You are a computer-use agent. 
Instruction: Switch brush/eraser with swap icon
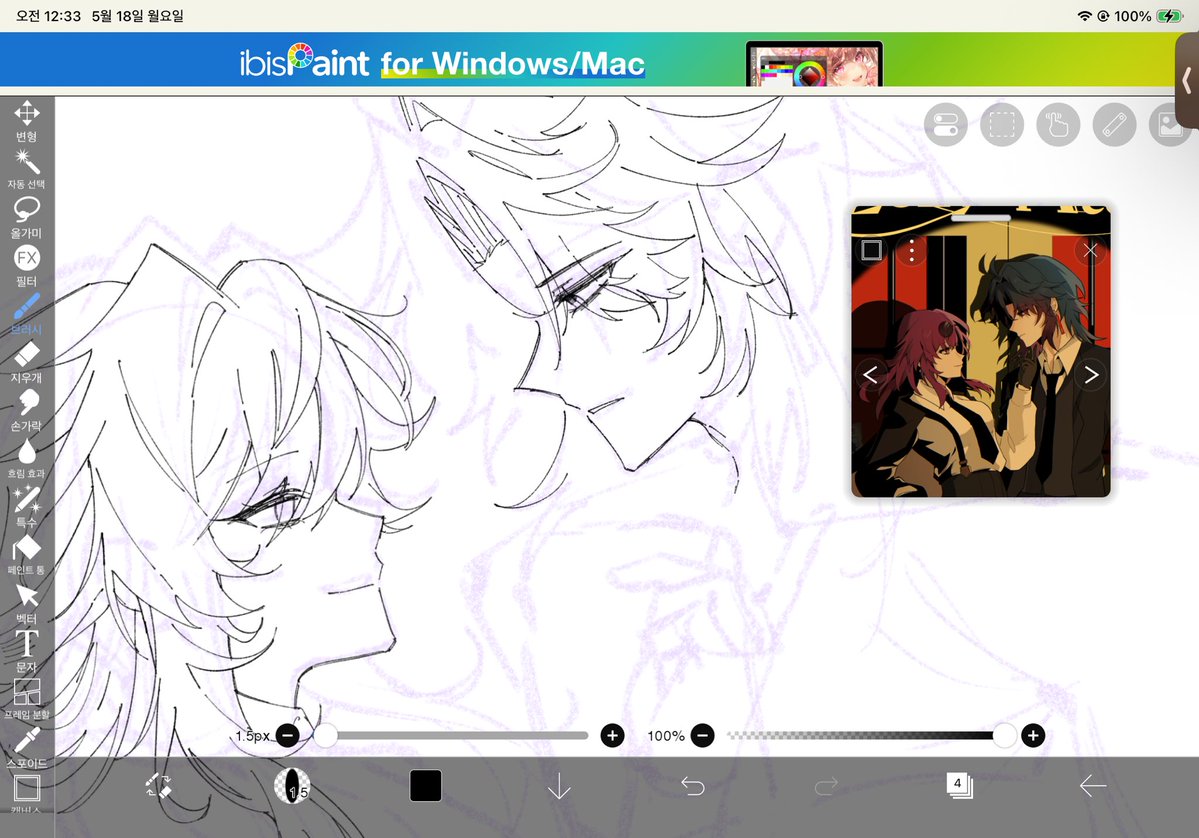click(158, 786)
